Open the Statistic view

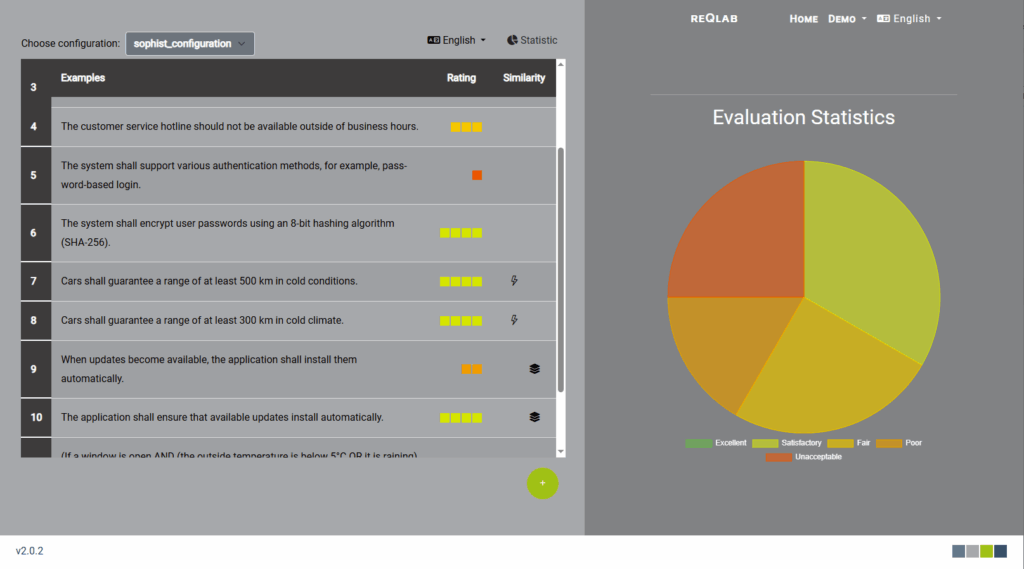point(532,41)
